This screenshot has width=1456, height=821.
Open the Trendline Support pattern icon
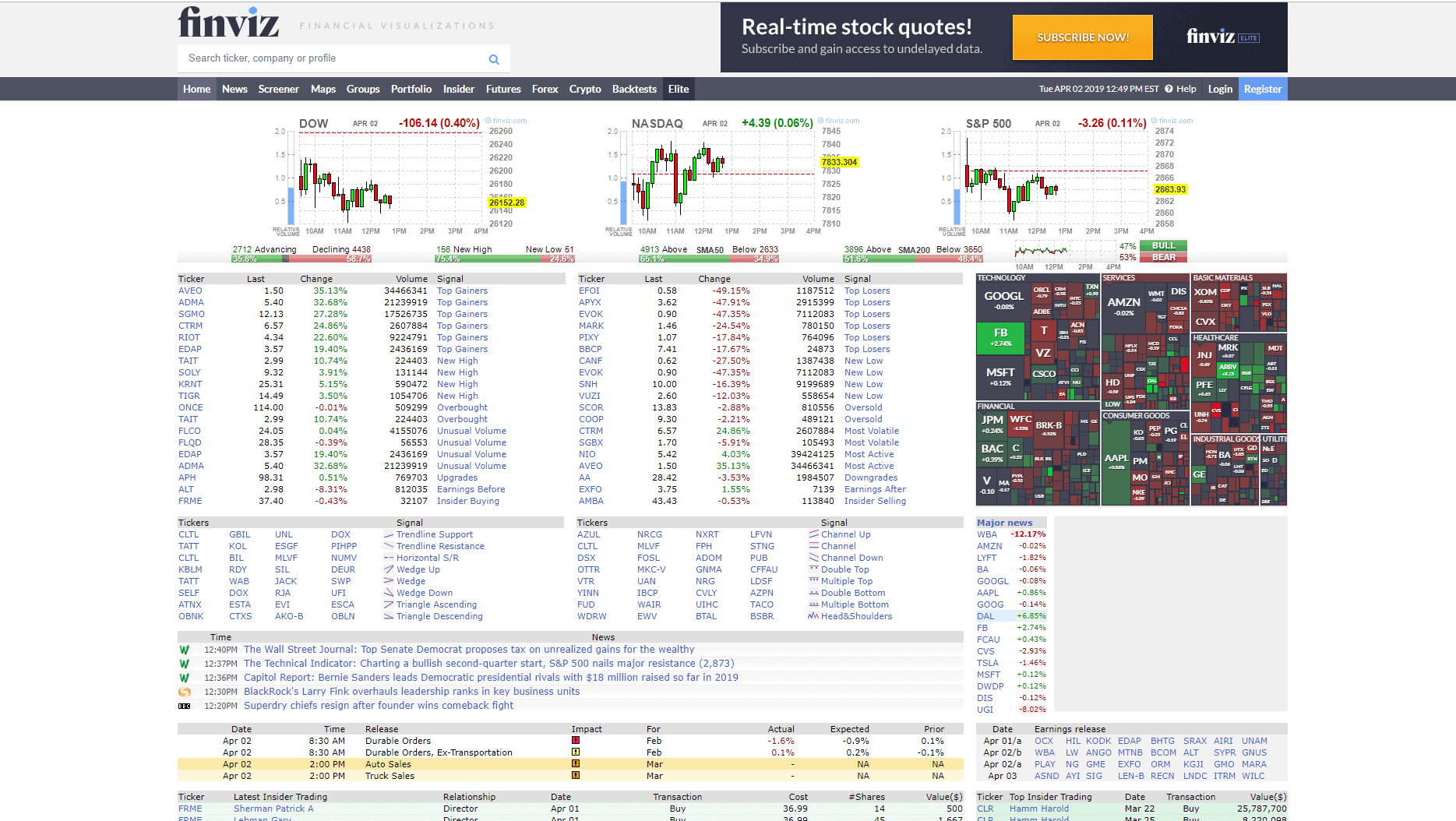coord(389,534)
